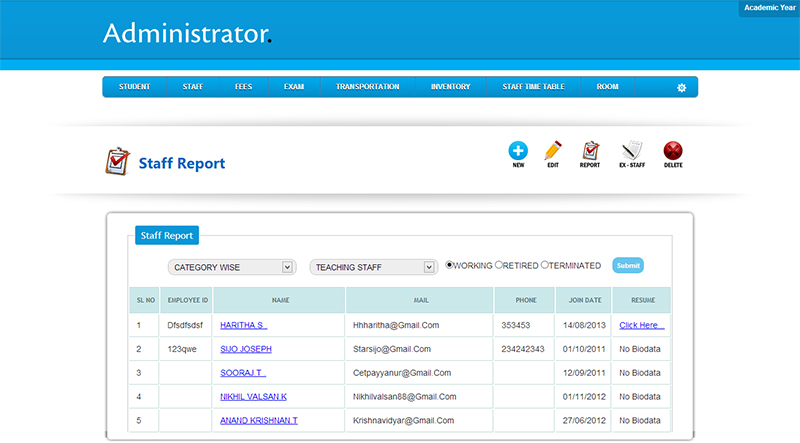Open the settings gear in navigation bar

click(681, 88)
